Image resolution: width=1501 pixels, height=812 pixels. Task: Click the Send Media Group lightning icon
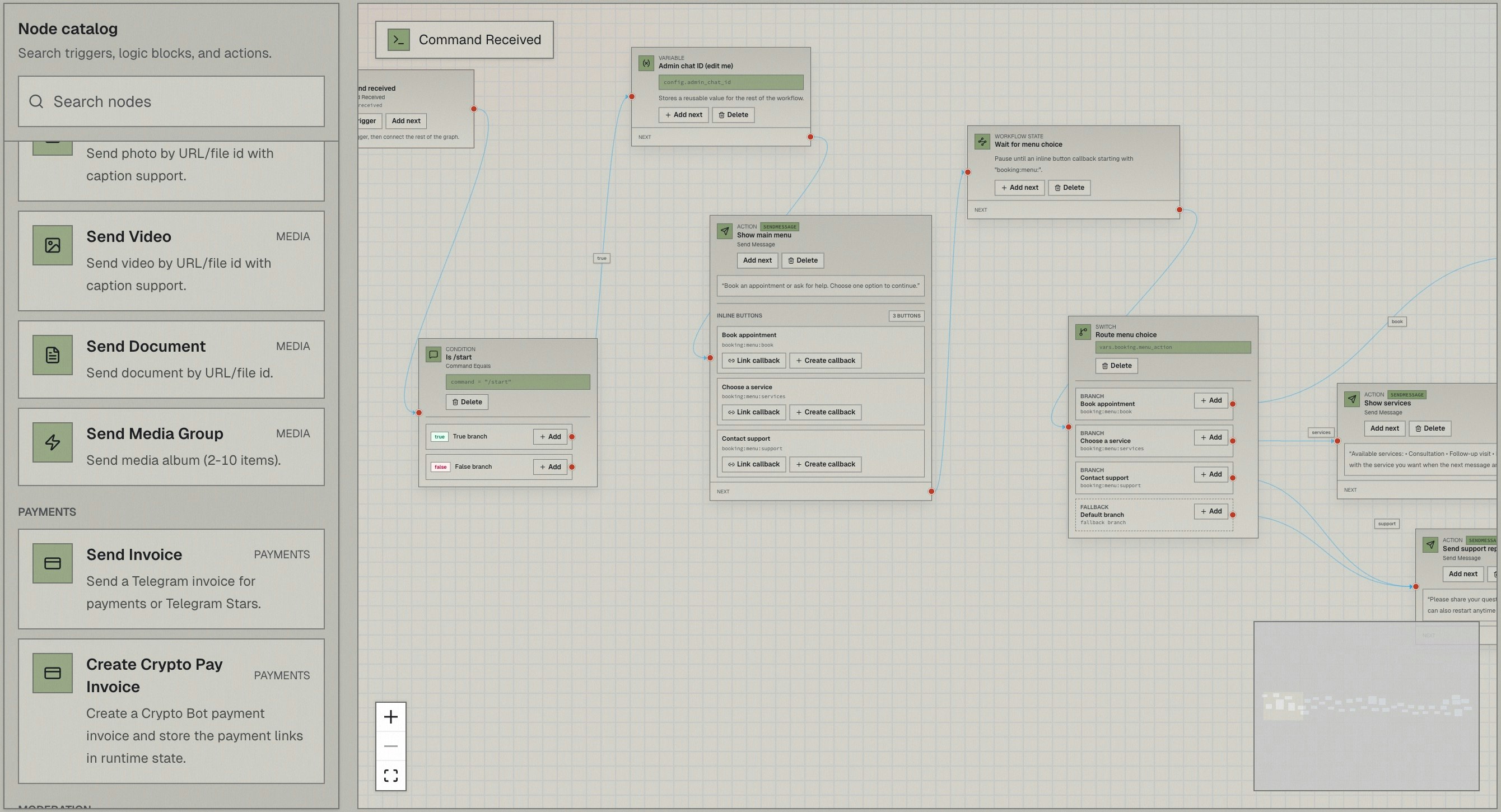[x=53, y=442]
